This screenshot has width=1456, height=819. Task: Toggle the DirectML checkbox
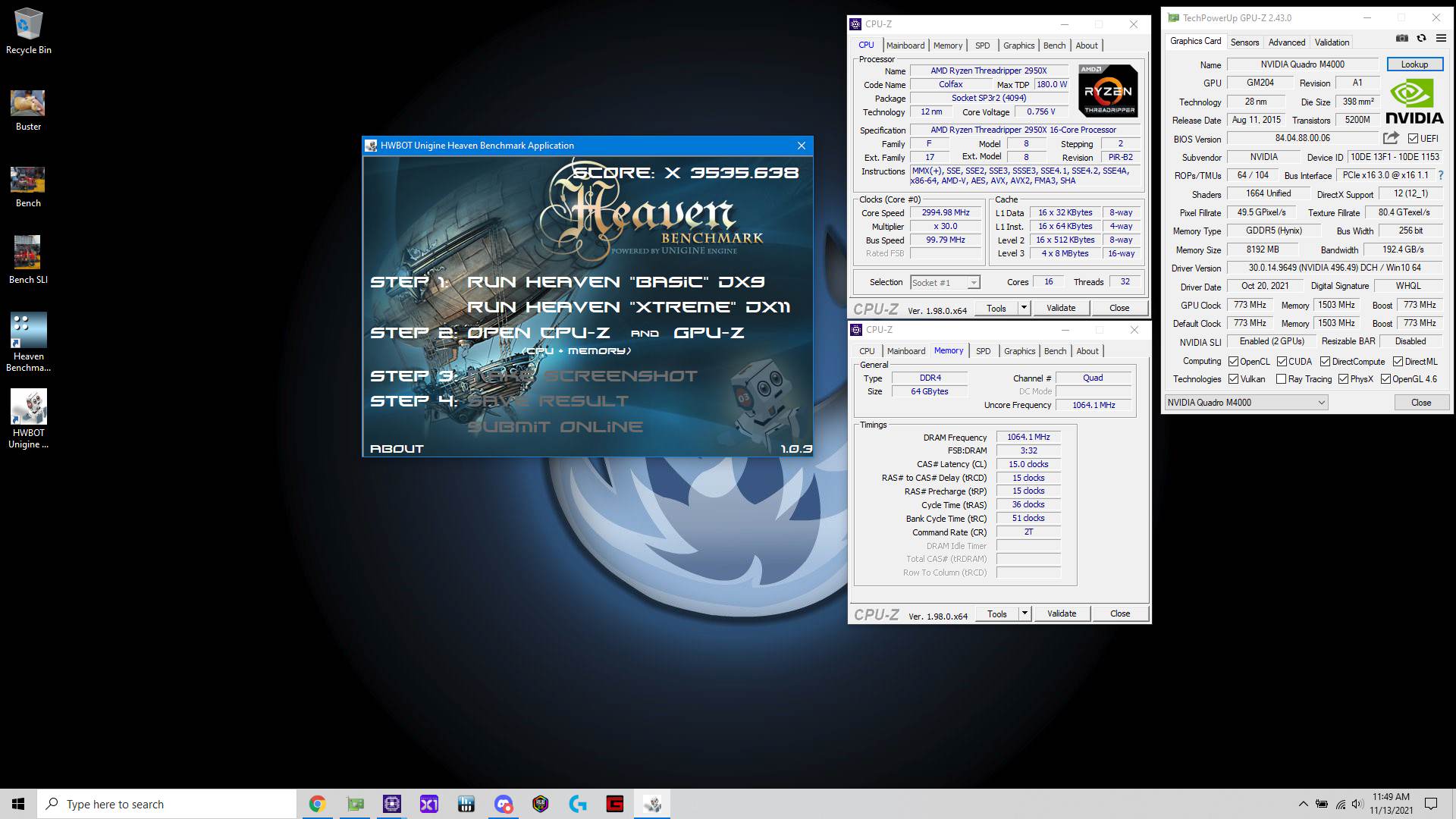coord(1397,362)
